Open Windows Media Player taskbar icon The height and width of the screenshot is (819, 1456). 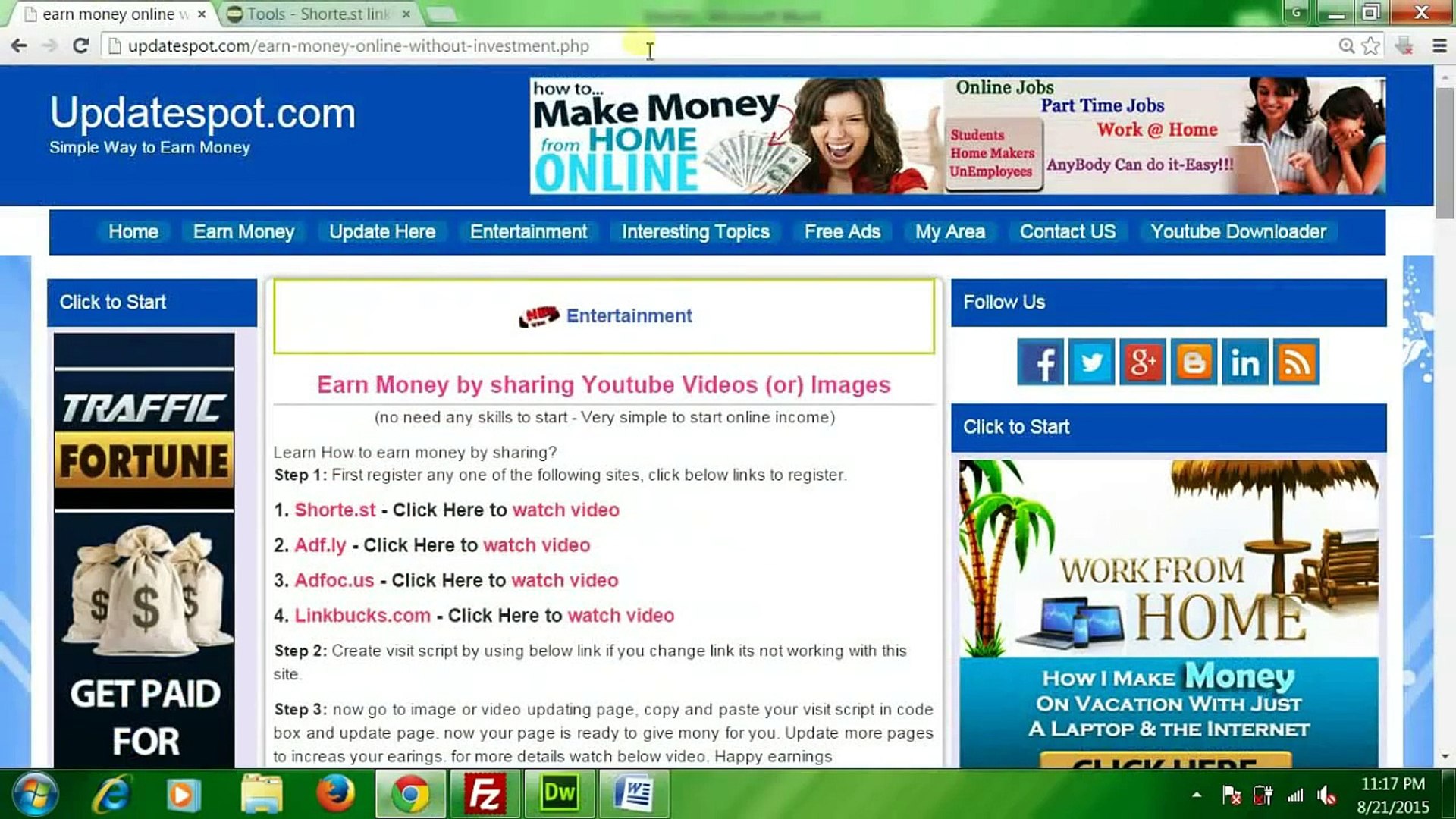coord(183,795)
